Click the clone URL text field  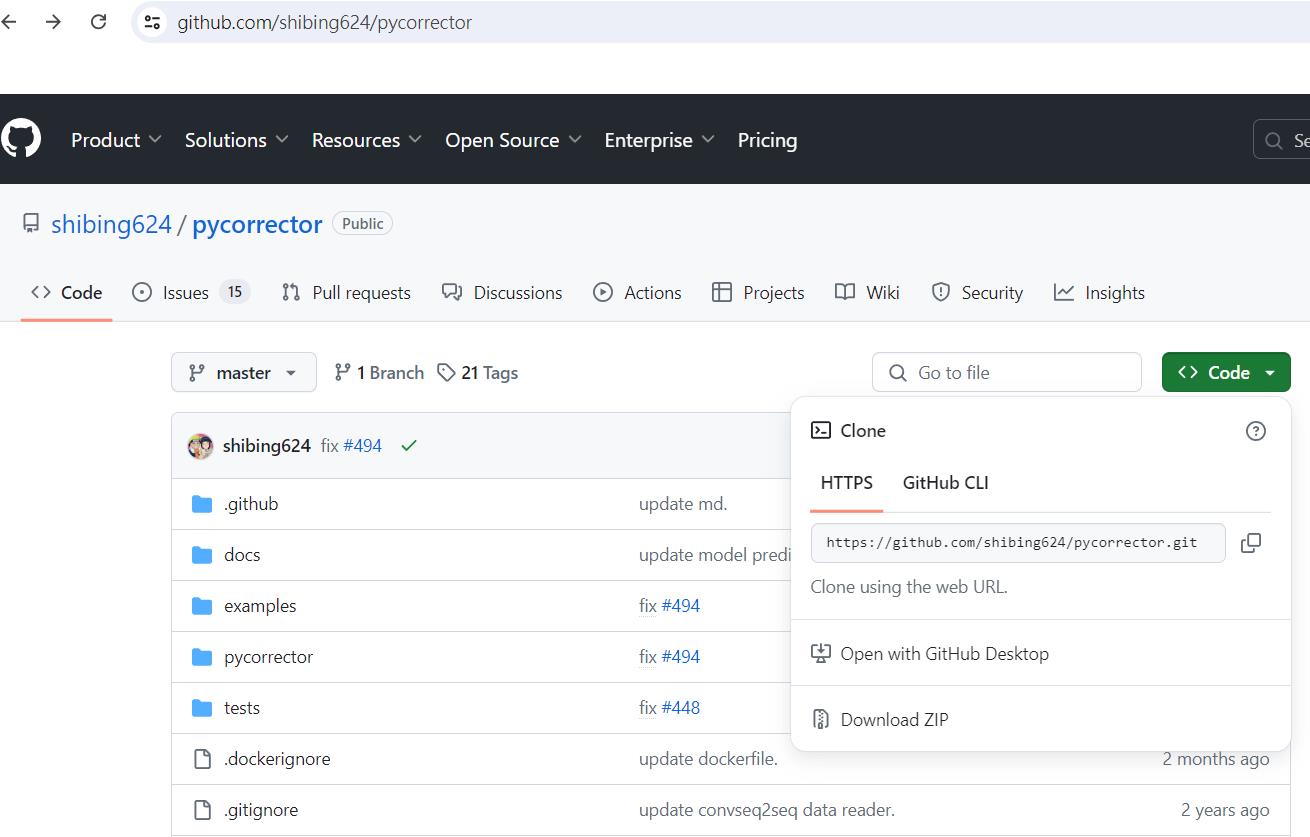[1018, 542]
